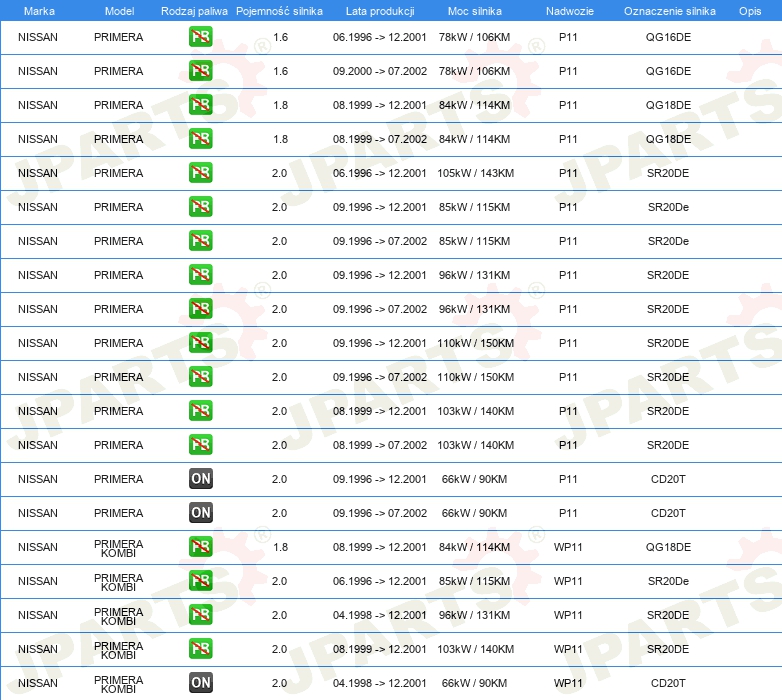The height and width of the screenshot is (700, 782).
Task: Click the petrol icon in the 105kW / 143KM row
Action: (200, 173)
